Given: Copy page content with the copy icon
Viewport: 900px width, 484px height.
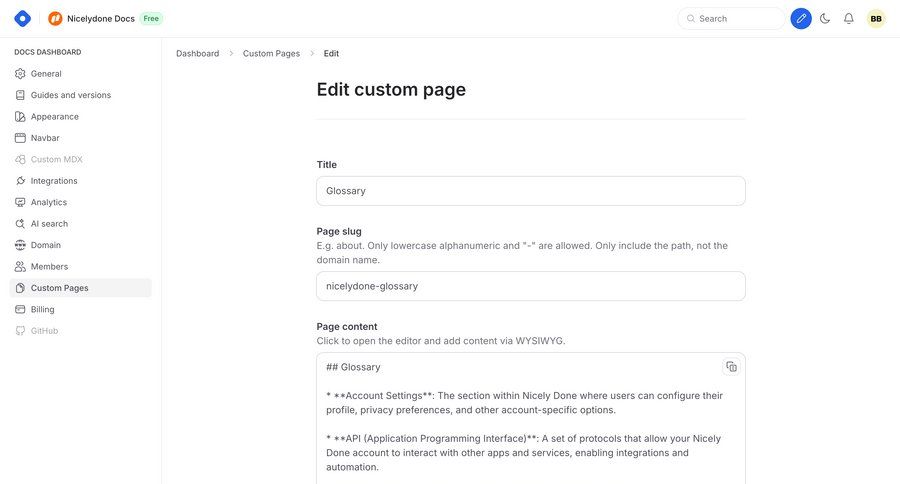Looking at the screenshot, I should [731, 367].
